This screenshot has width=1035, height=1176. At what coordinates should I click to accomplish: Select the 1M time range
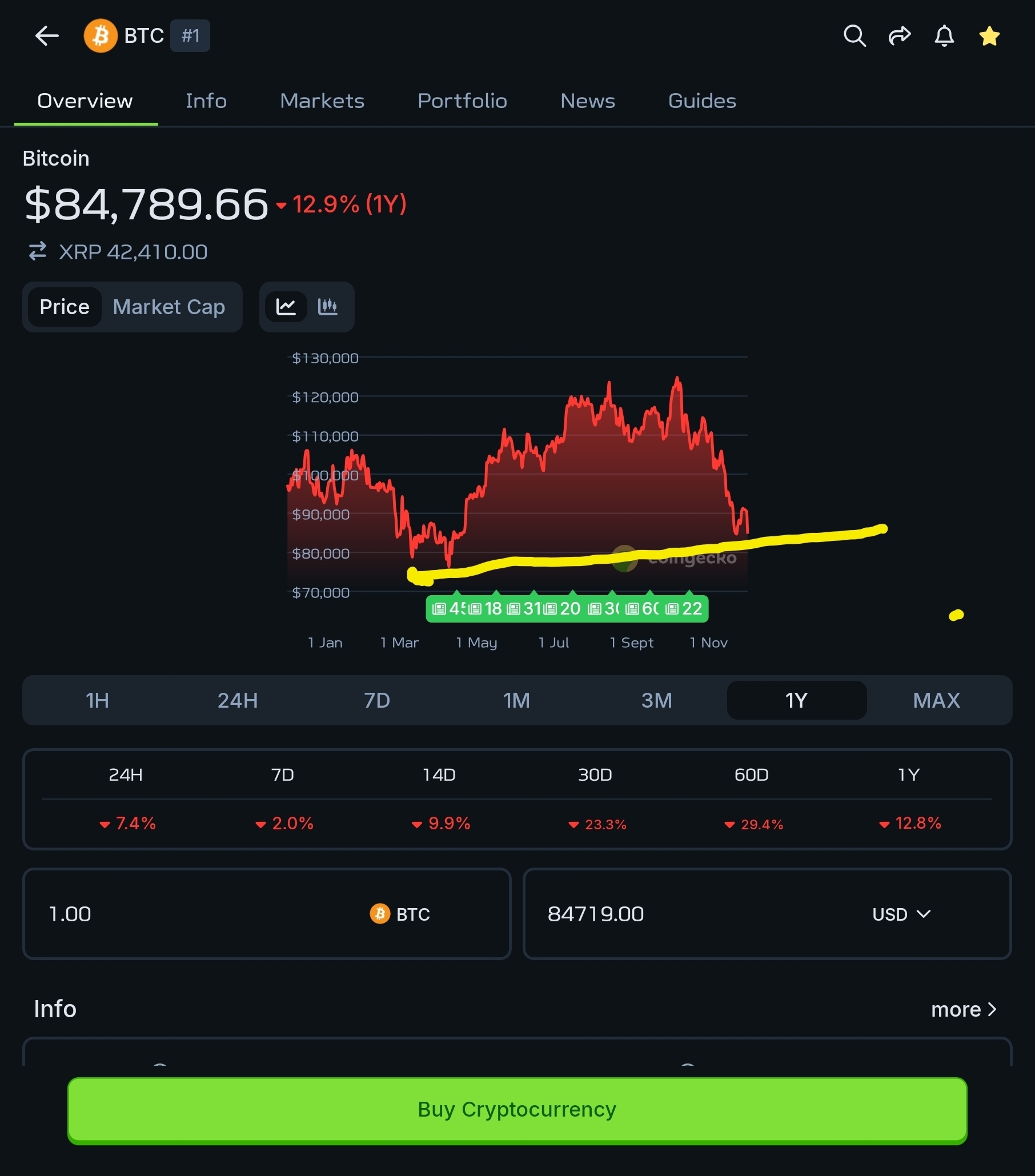[x=516, y=700]
